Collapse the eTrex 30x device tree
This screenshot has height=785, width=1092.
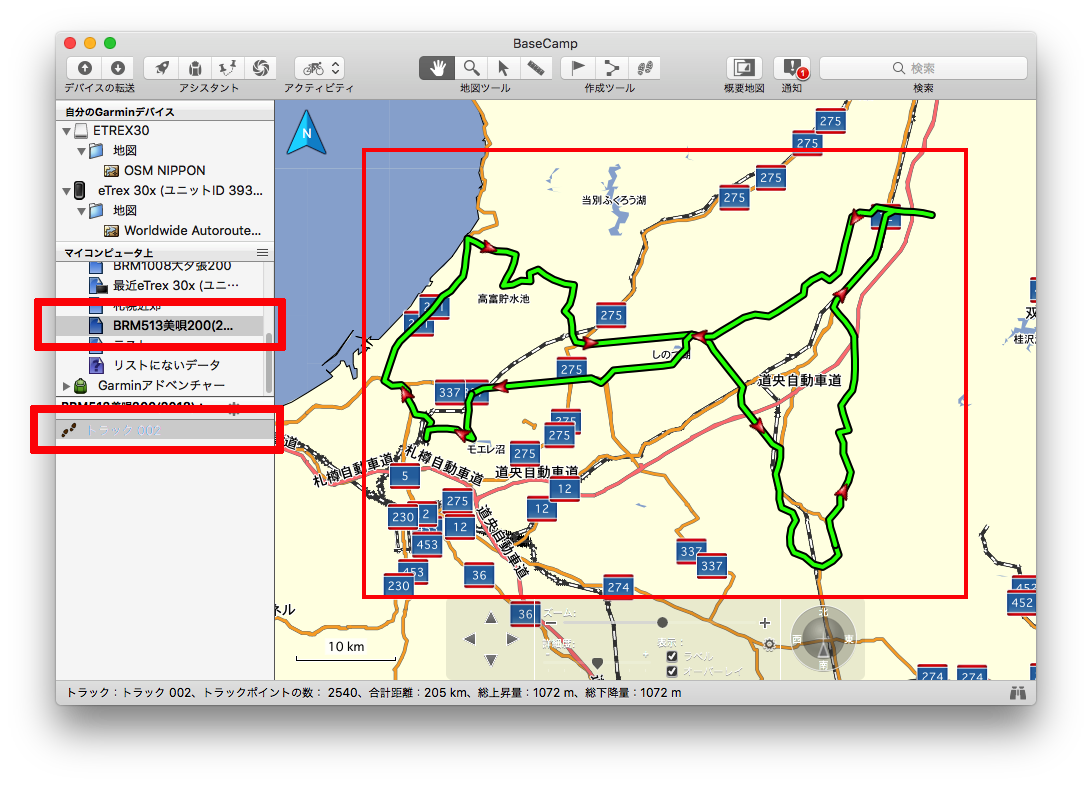click(x=67, y=191)
